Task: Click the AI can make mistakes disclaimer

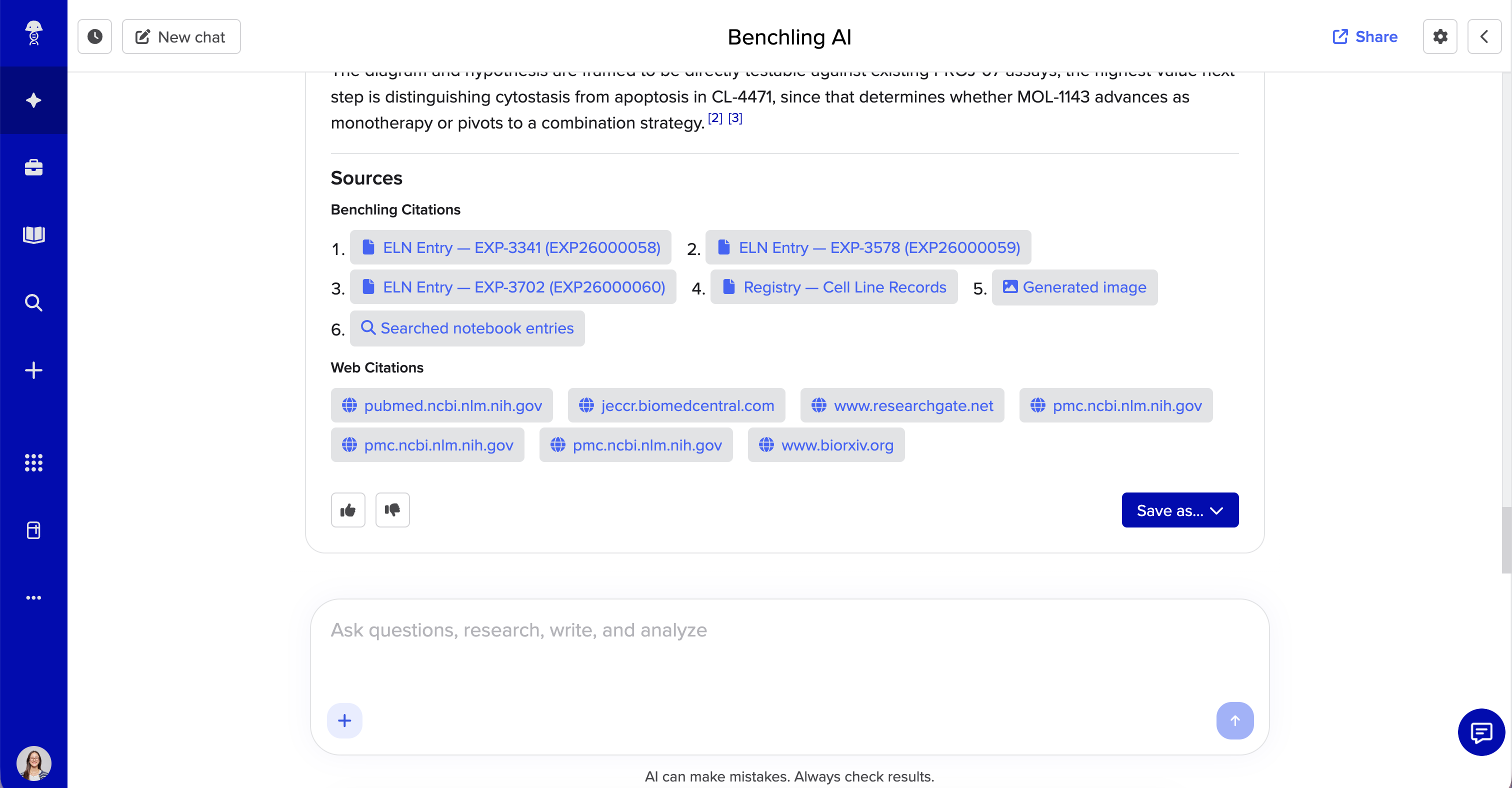Action: (x=789, y=776)
